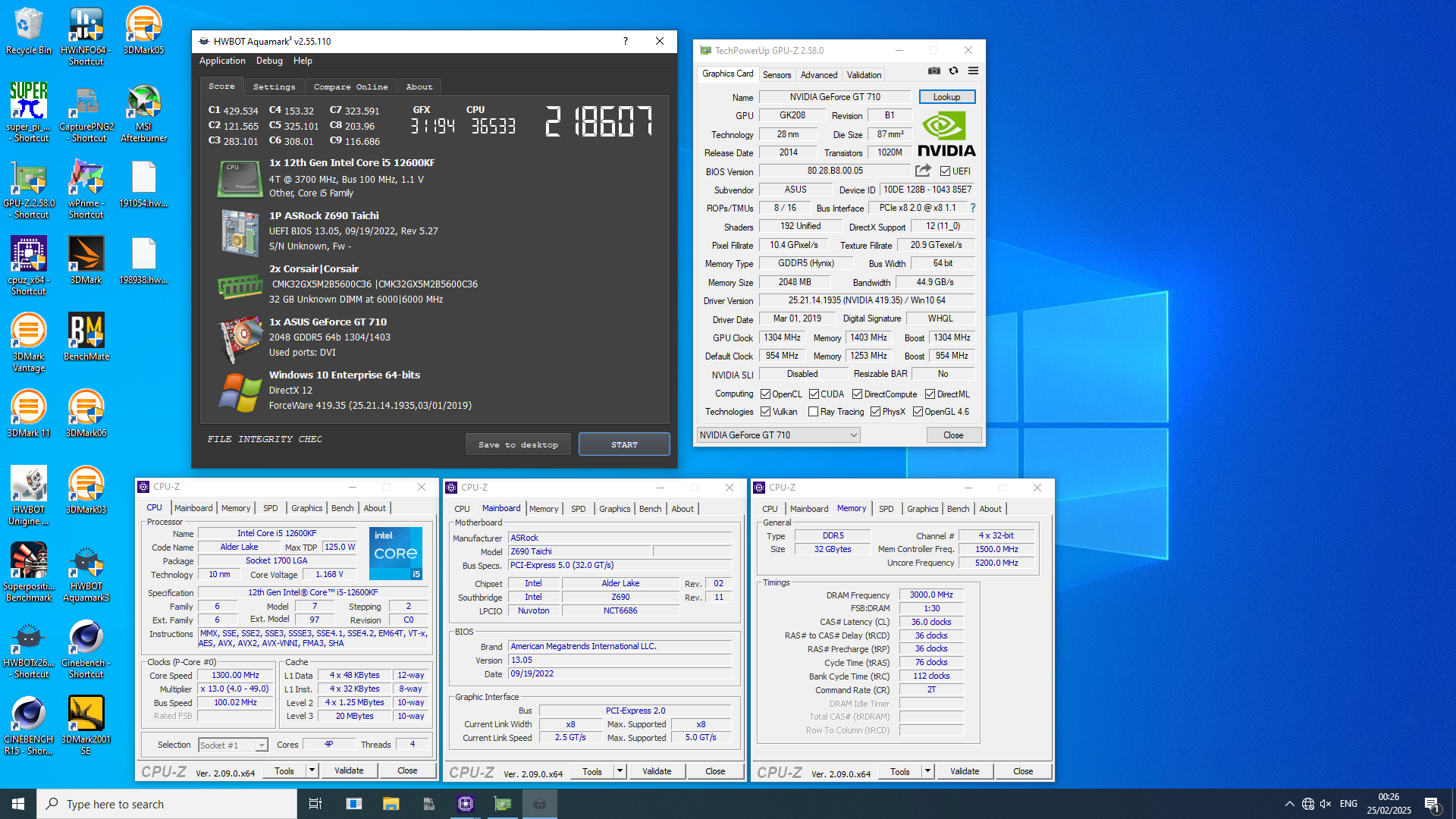1456x819 pixels.
Task: Toggle DirectCompute checkbox
Action: pos(857,394)
